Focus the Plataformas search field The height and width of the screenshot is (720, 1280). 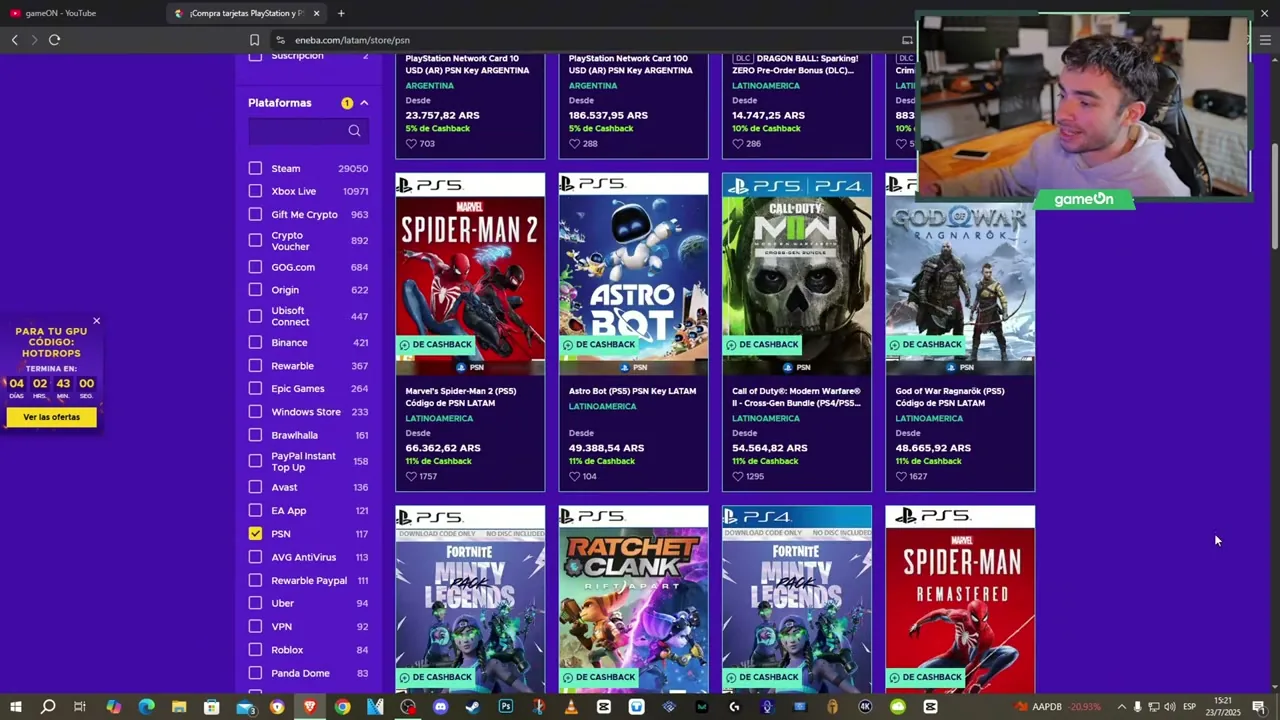click(308, 131)
